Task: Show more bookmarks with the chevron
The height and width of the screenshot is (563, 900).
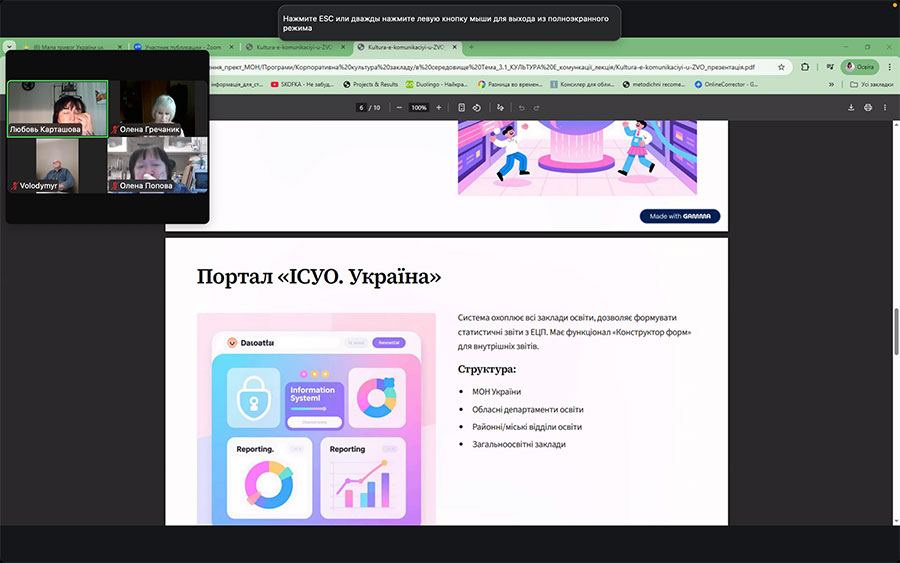Action: pos(831,84)
